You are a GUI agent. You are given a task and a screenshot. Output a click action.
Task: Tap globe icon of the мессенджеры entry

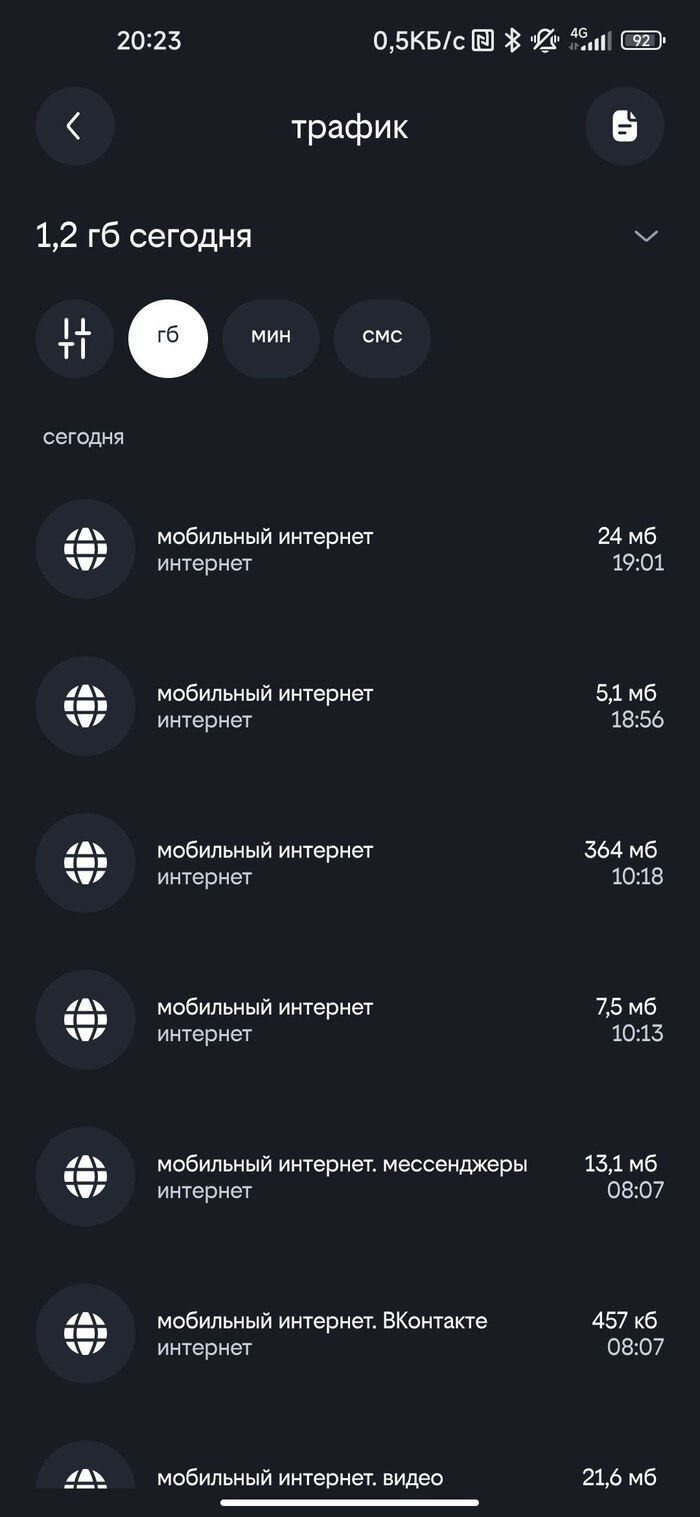(85, 1177)
